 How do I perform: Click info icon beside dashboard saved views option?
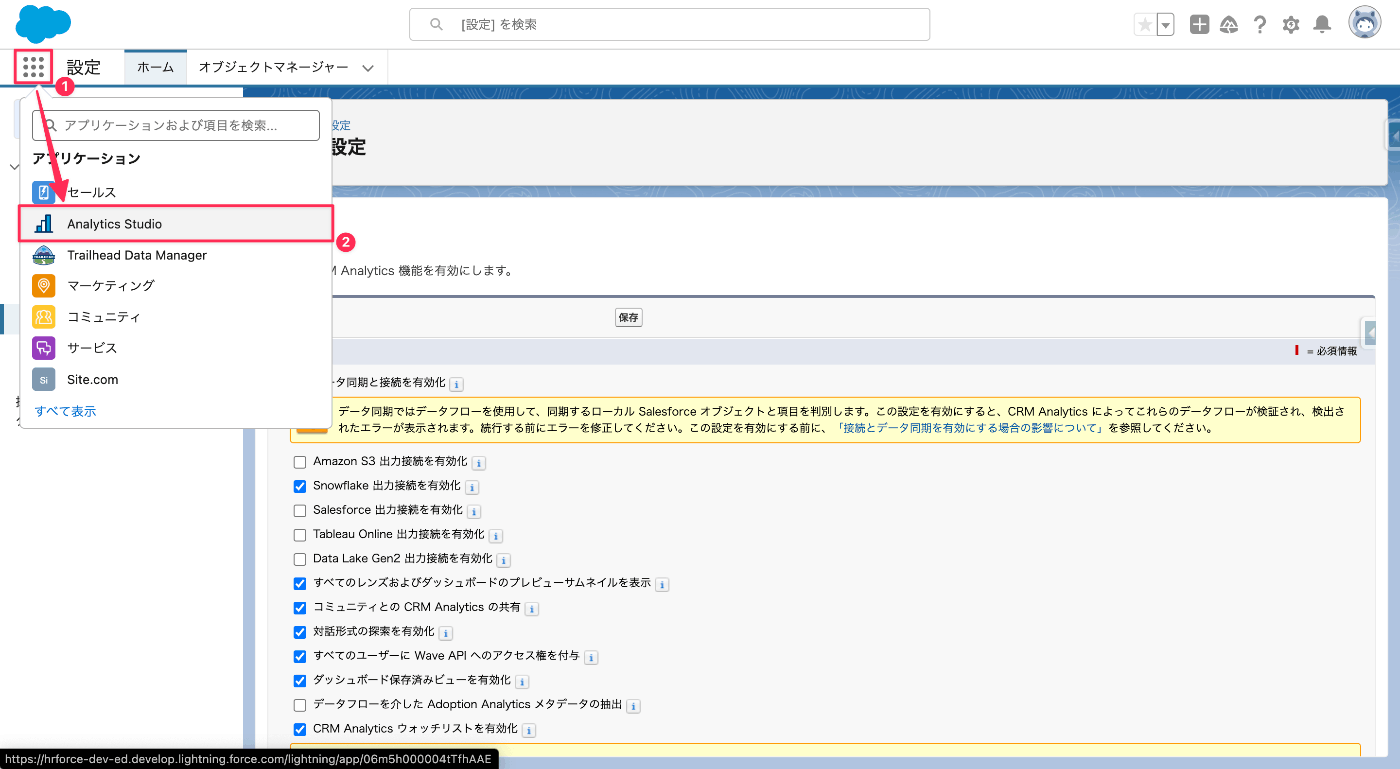[x=522, y=682]
